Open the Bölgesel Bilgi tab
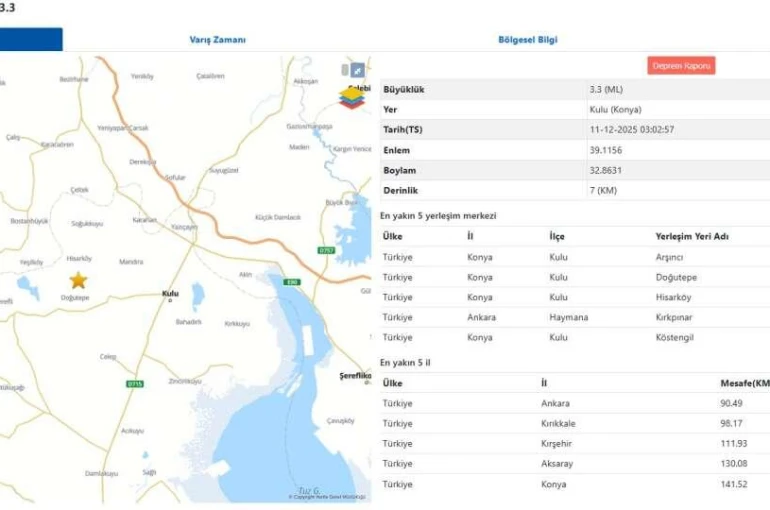This screenshot has height=510, width=770. pyautogui.click(x=527, y=40)
